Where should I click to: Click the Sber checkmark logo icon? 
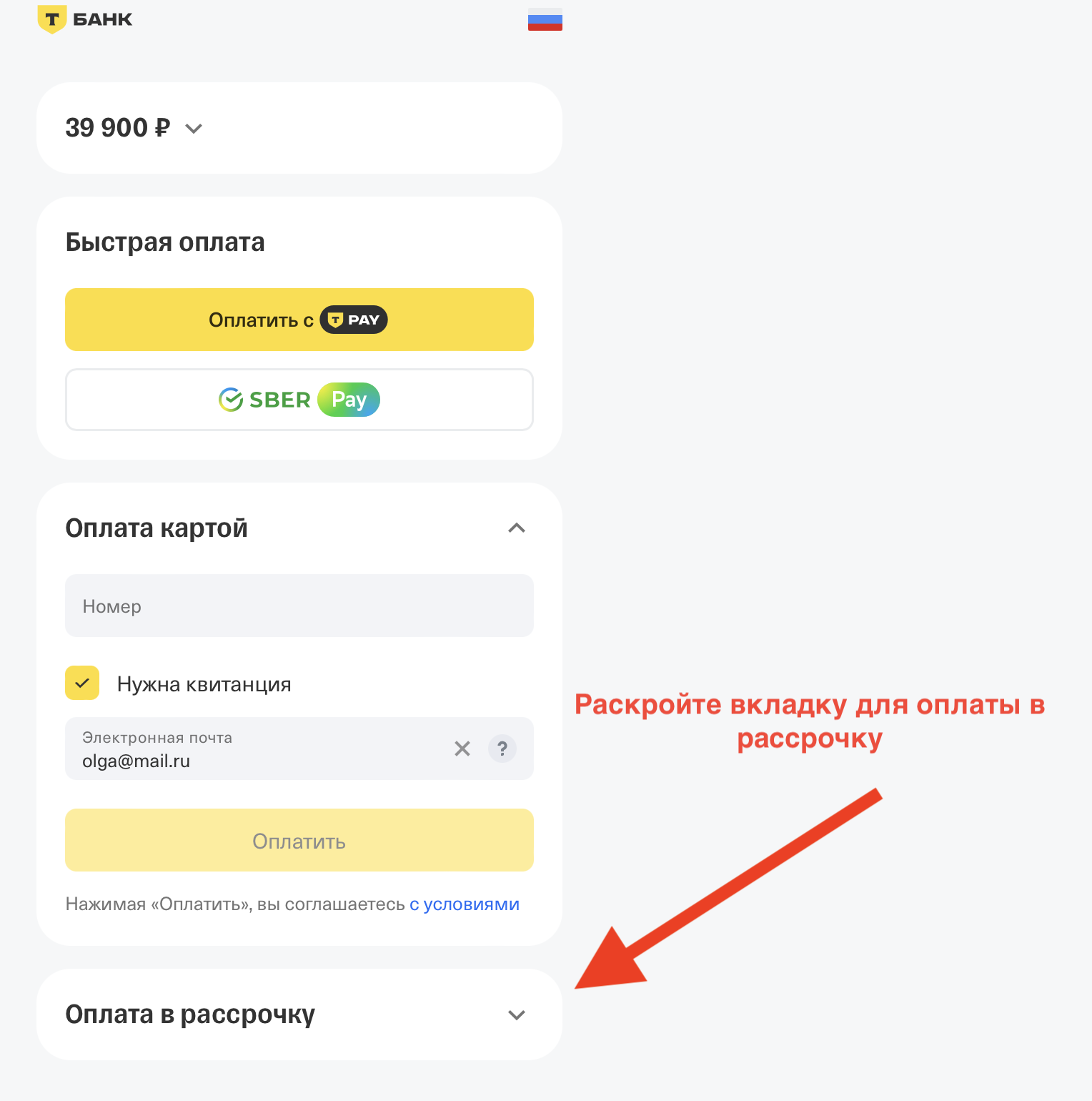pyautogui.click(x=231, y=400)
